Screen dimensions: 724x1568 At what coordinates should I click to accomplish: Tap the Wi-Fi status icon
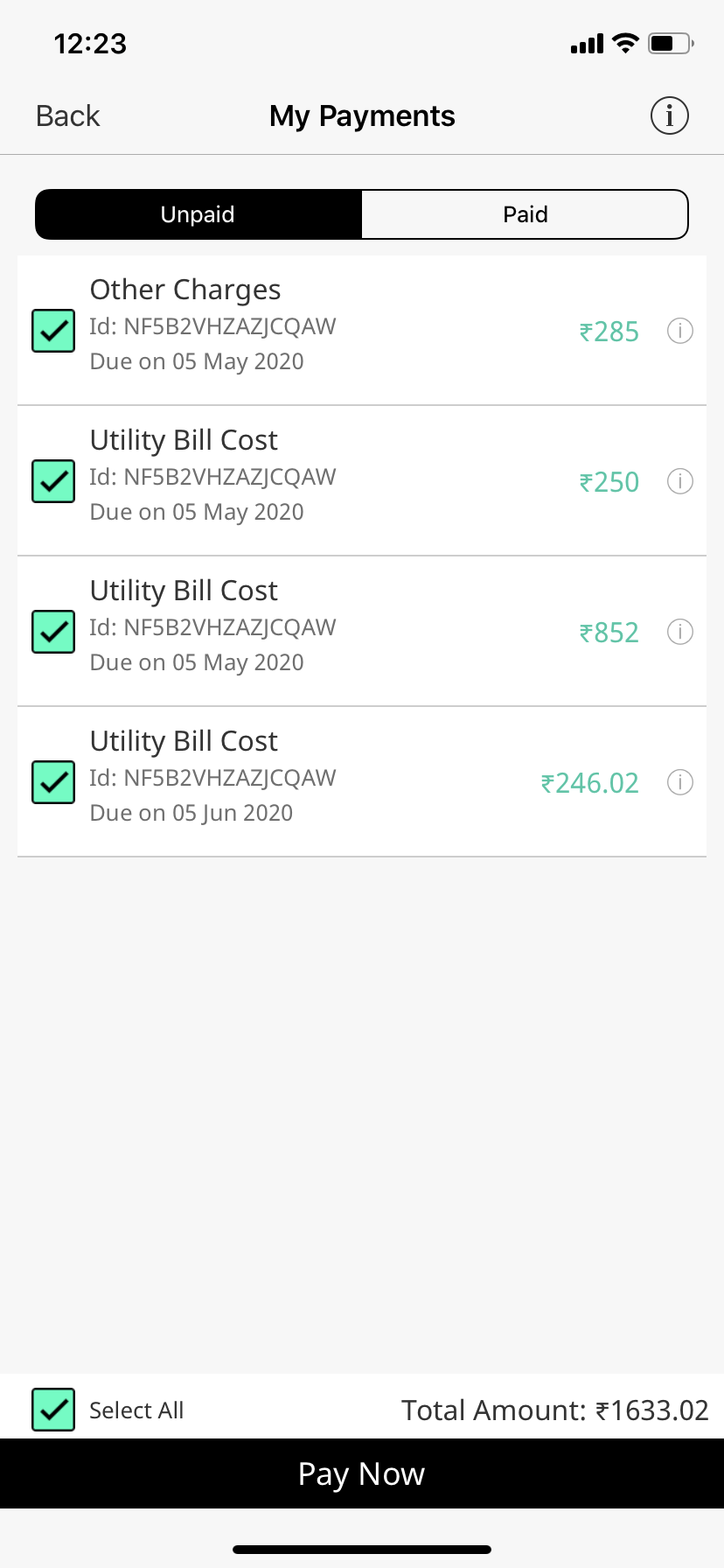point(625,43)
